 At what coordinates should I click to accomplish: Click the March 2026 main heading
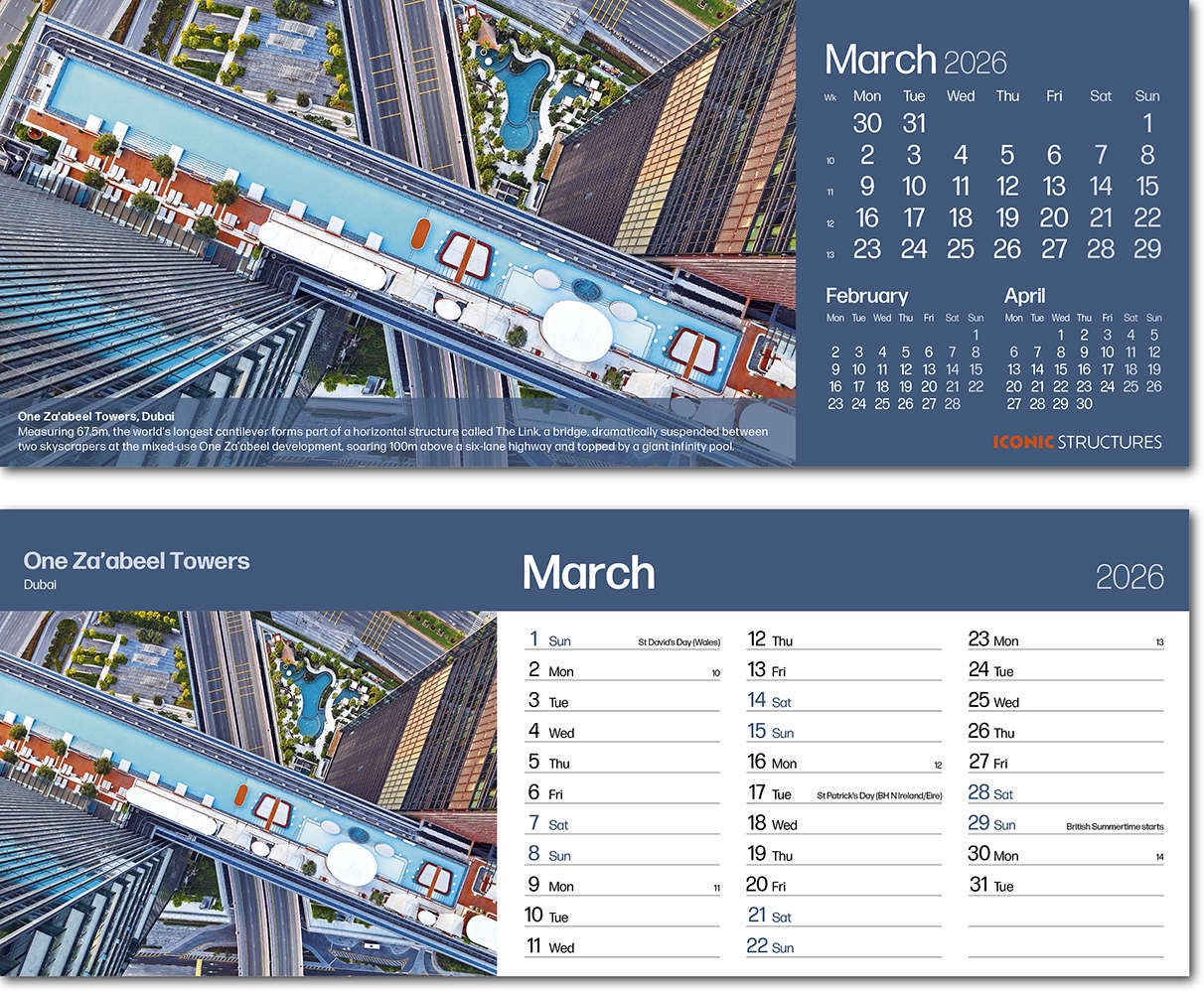[914, 60]
